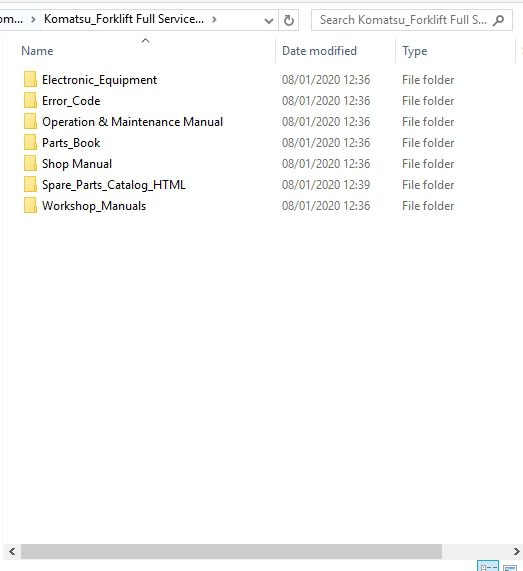
Task: Click the magnifier search icon
Action: point(498,20)
